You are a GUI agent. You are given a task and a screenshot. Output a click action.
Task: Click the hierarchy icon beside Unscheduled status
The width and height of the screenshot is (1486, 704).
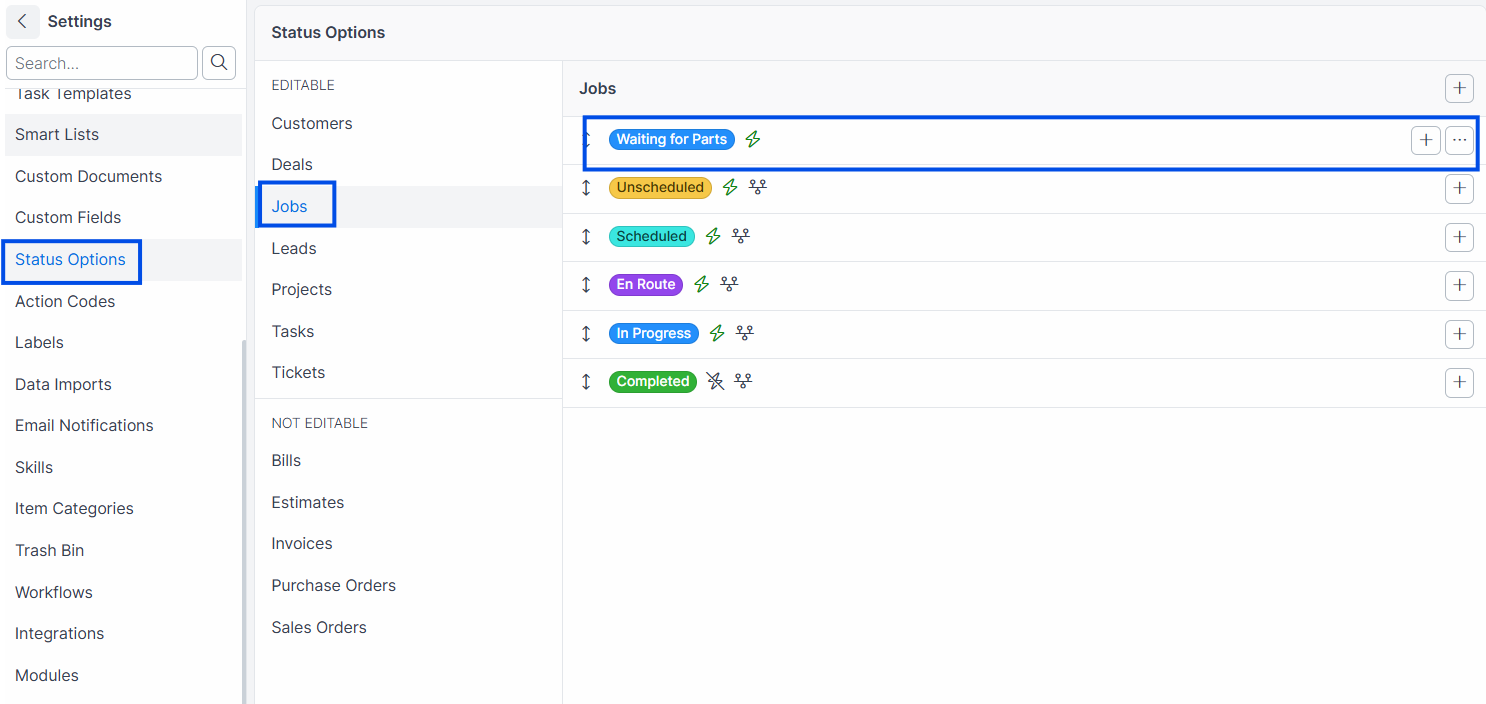pos(758,187)
